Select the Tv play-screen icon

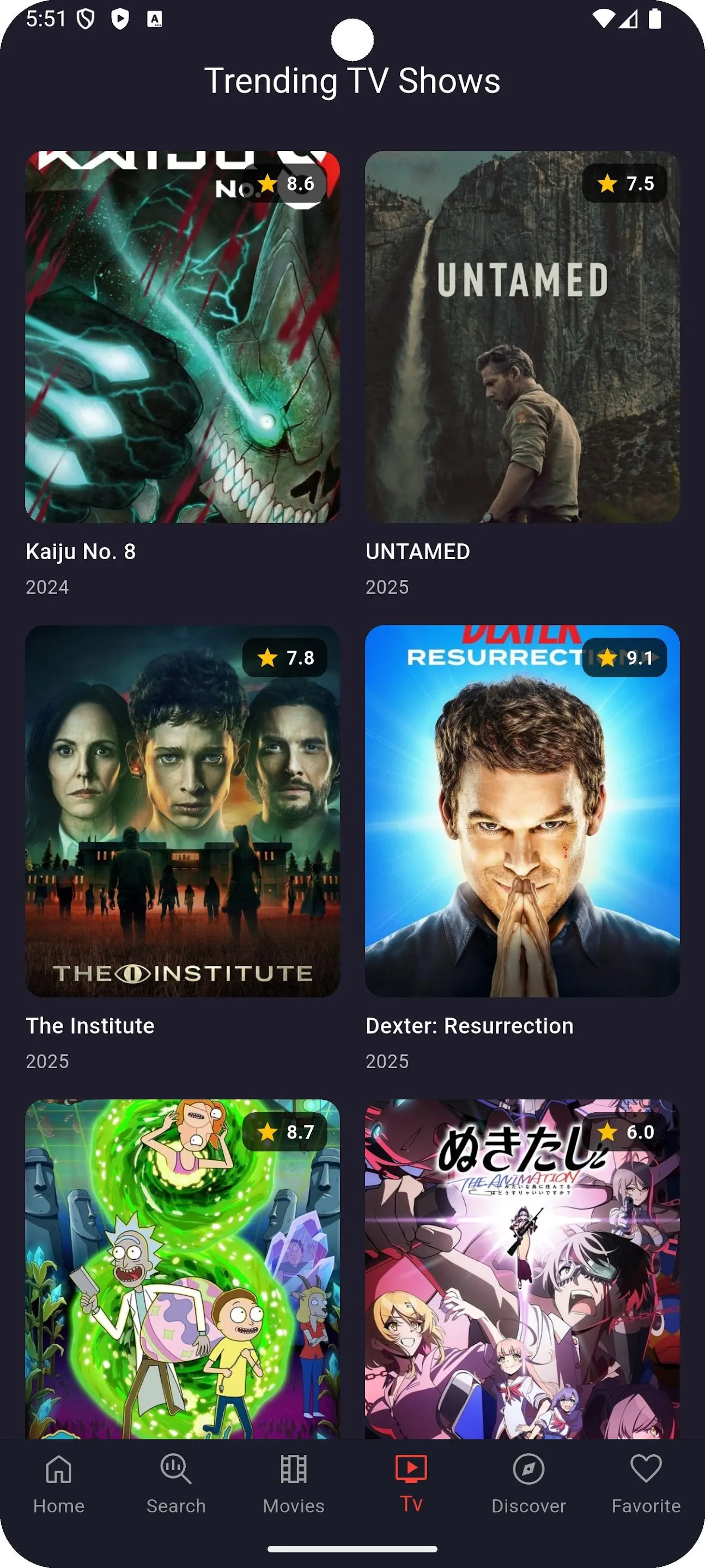click(x=411, y=1468)
